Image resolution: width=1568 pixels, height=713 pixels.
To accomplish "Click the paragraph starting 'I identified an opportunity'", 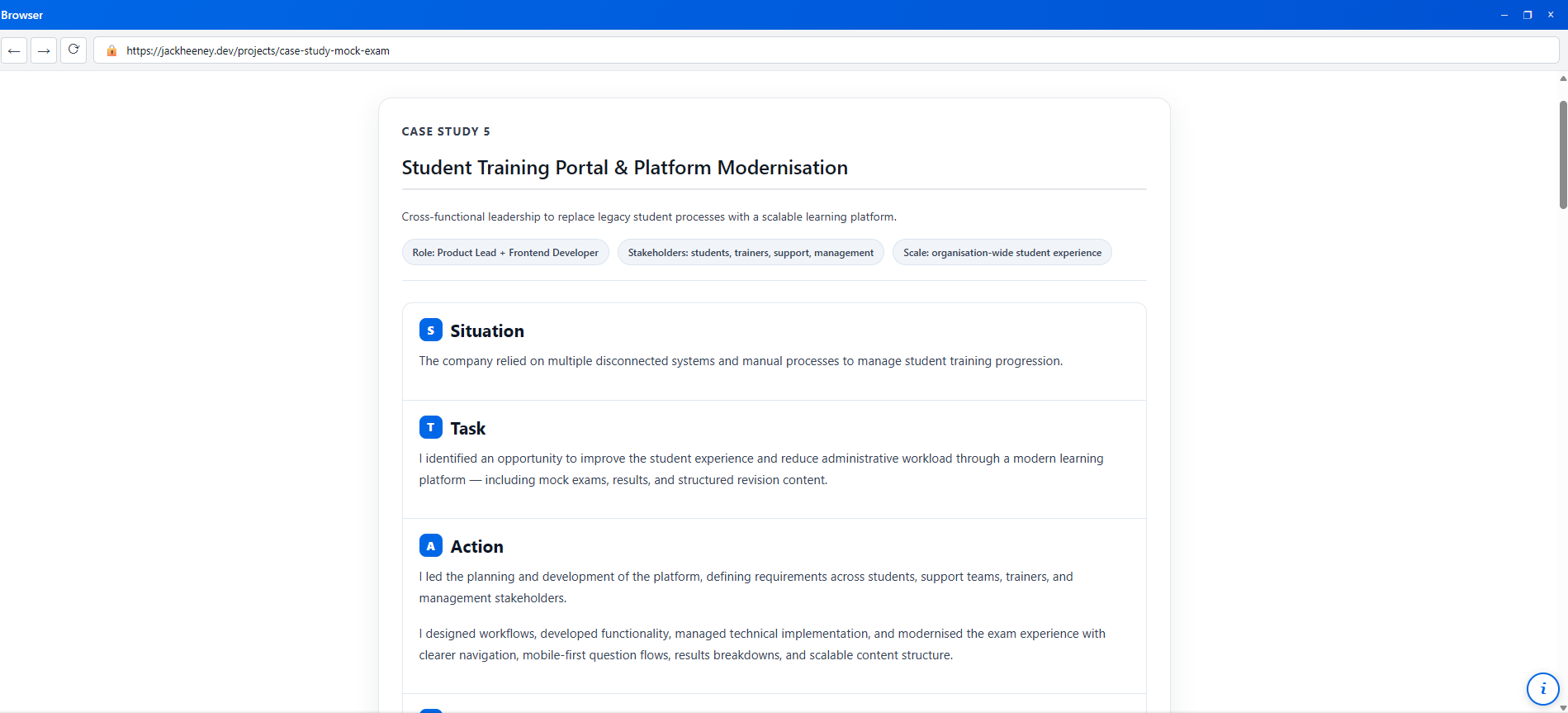I will point(761,469).
